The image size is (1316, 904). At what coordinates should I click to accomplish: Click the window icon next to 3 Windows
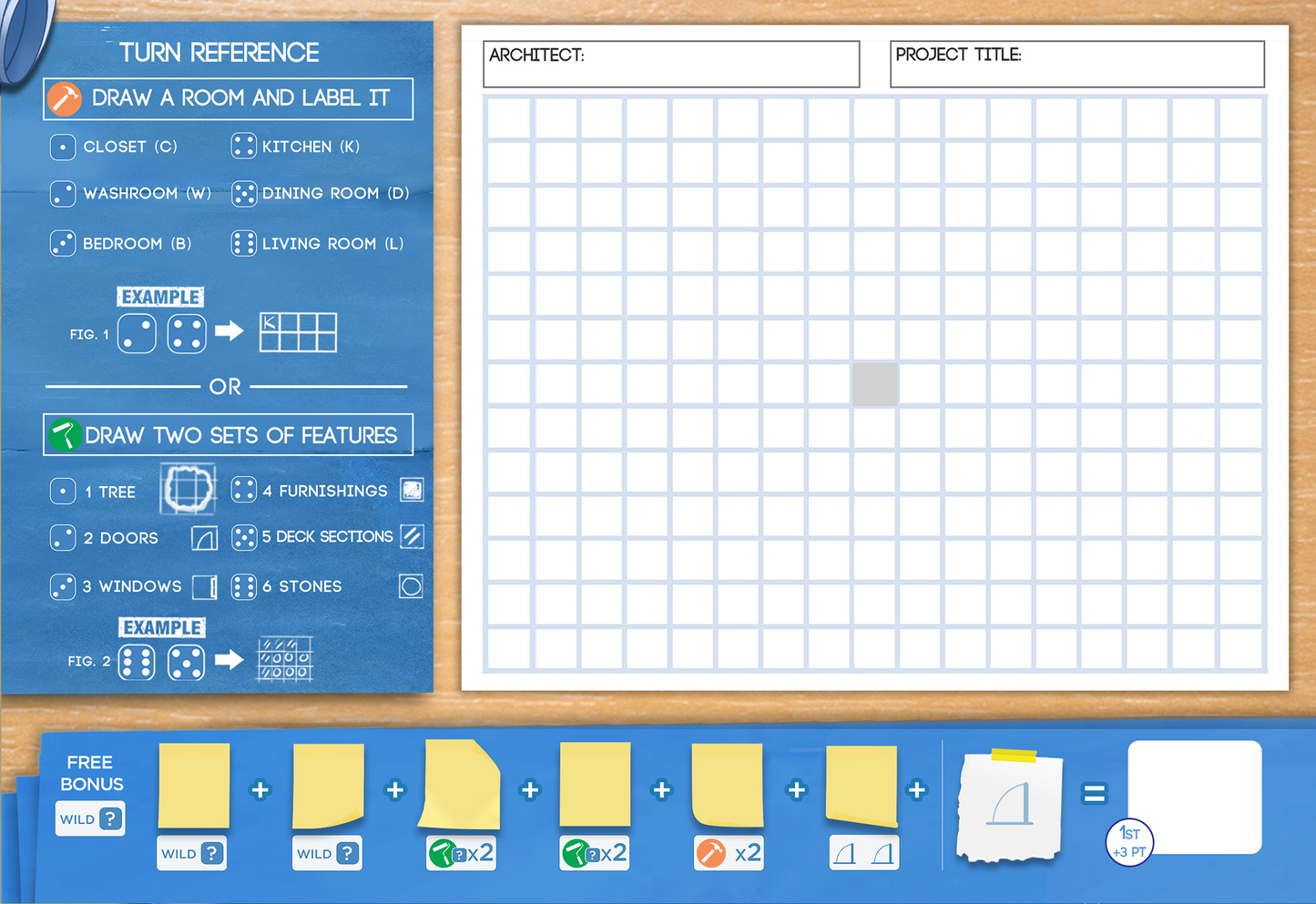click(205, 586)
